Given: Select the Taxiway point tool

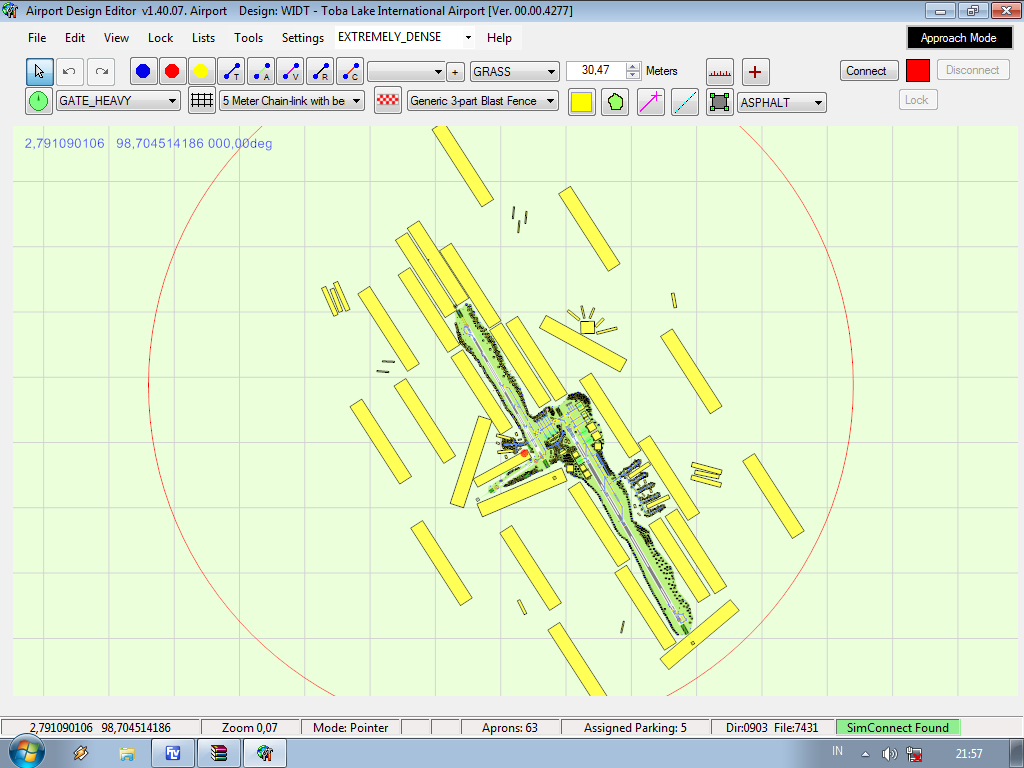Looking at the screenshot, I should click(x=230, y=70).
